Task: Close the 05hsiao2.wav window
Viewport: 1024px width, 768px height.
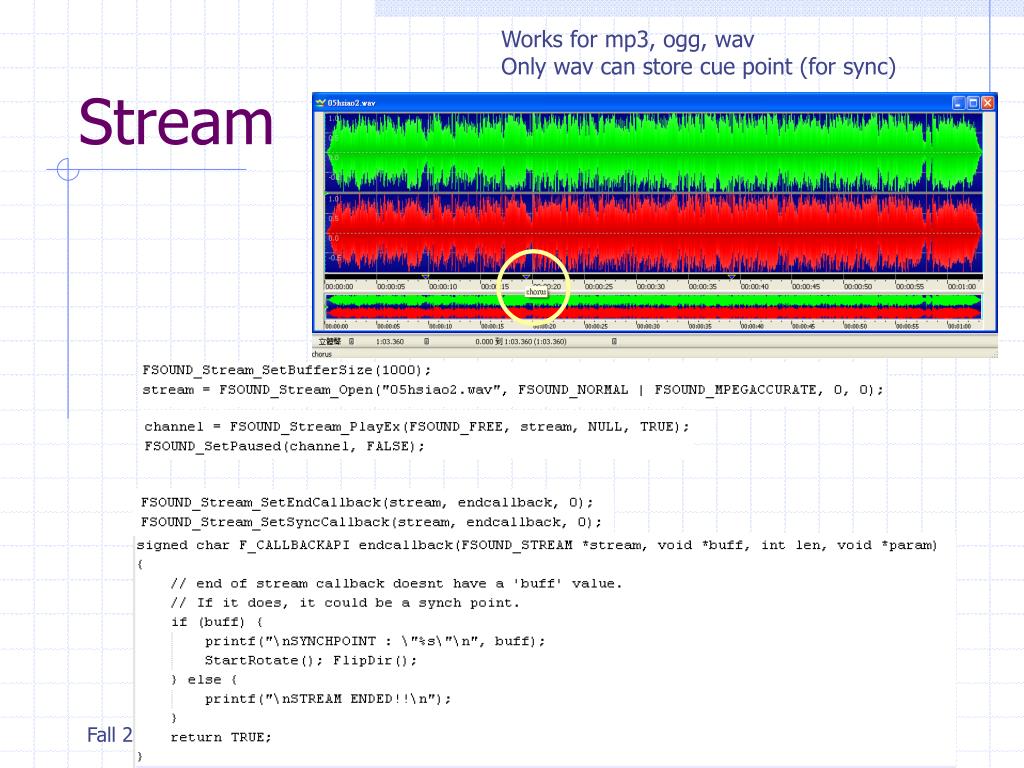Action: tap(987, 103)
